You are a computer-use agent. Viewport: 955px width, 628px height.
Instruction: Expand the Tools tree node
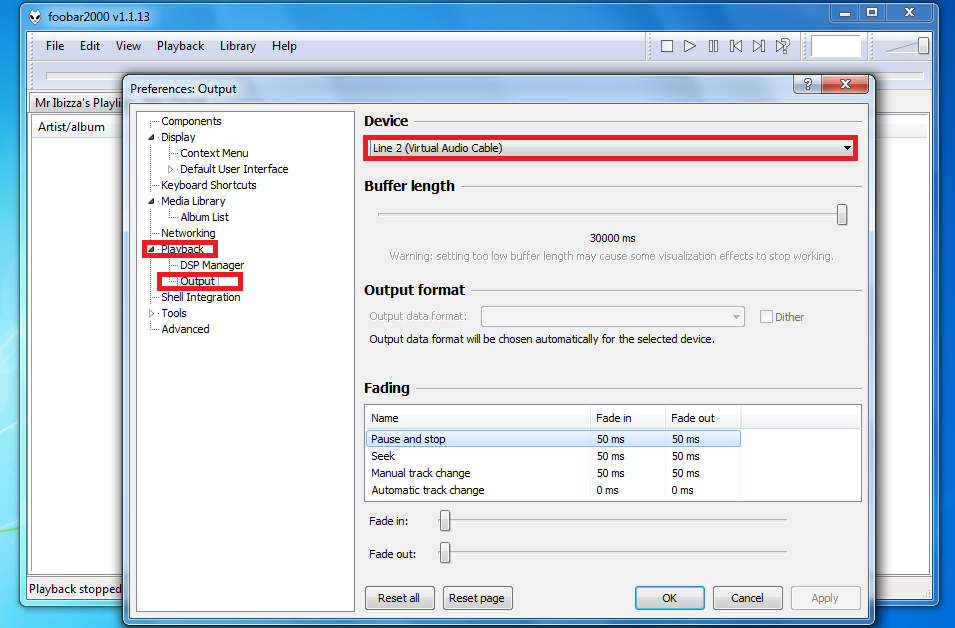(x=152, y=313)
